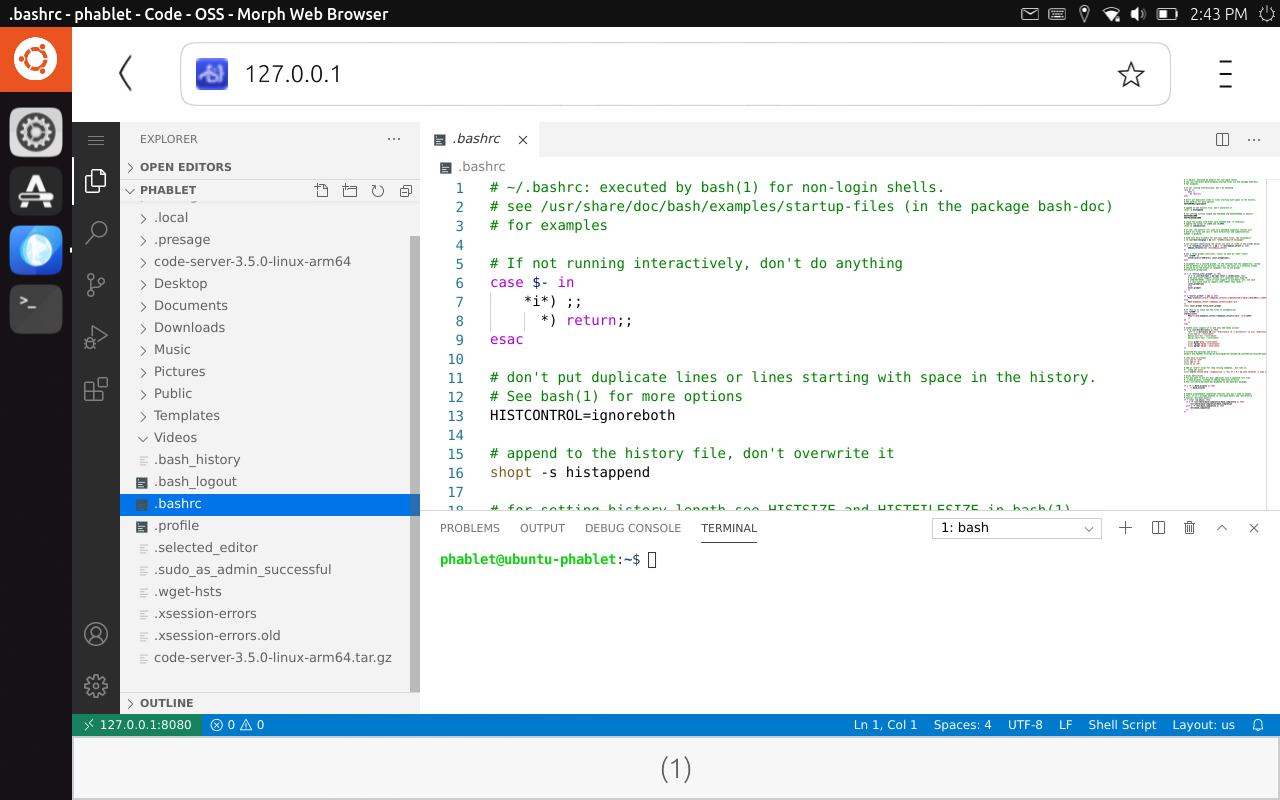
Task: Maximize the terminal panel with chevron up
Action: [x=1221, y=528]
